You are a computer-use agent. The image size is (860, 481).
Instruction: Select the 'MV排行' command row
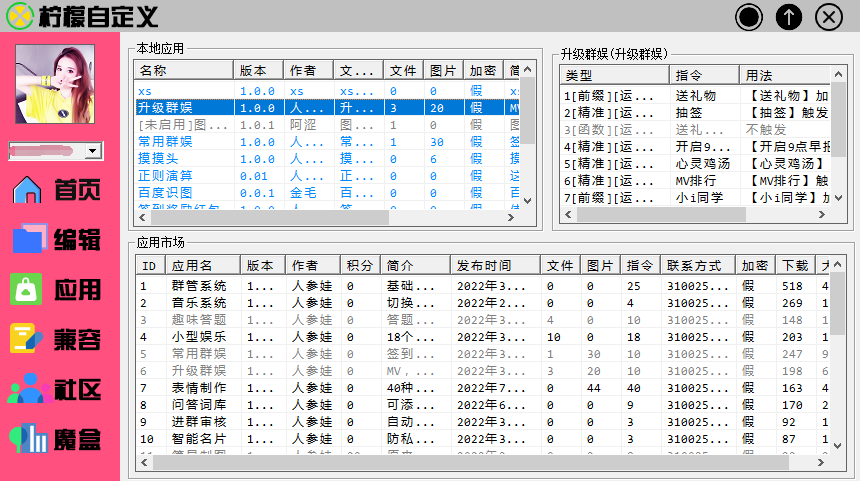click(695, 181)
